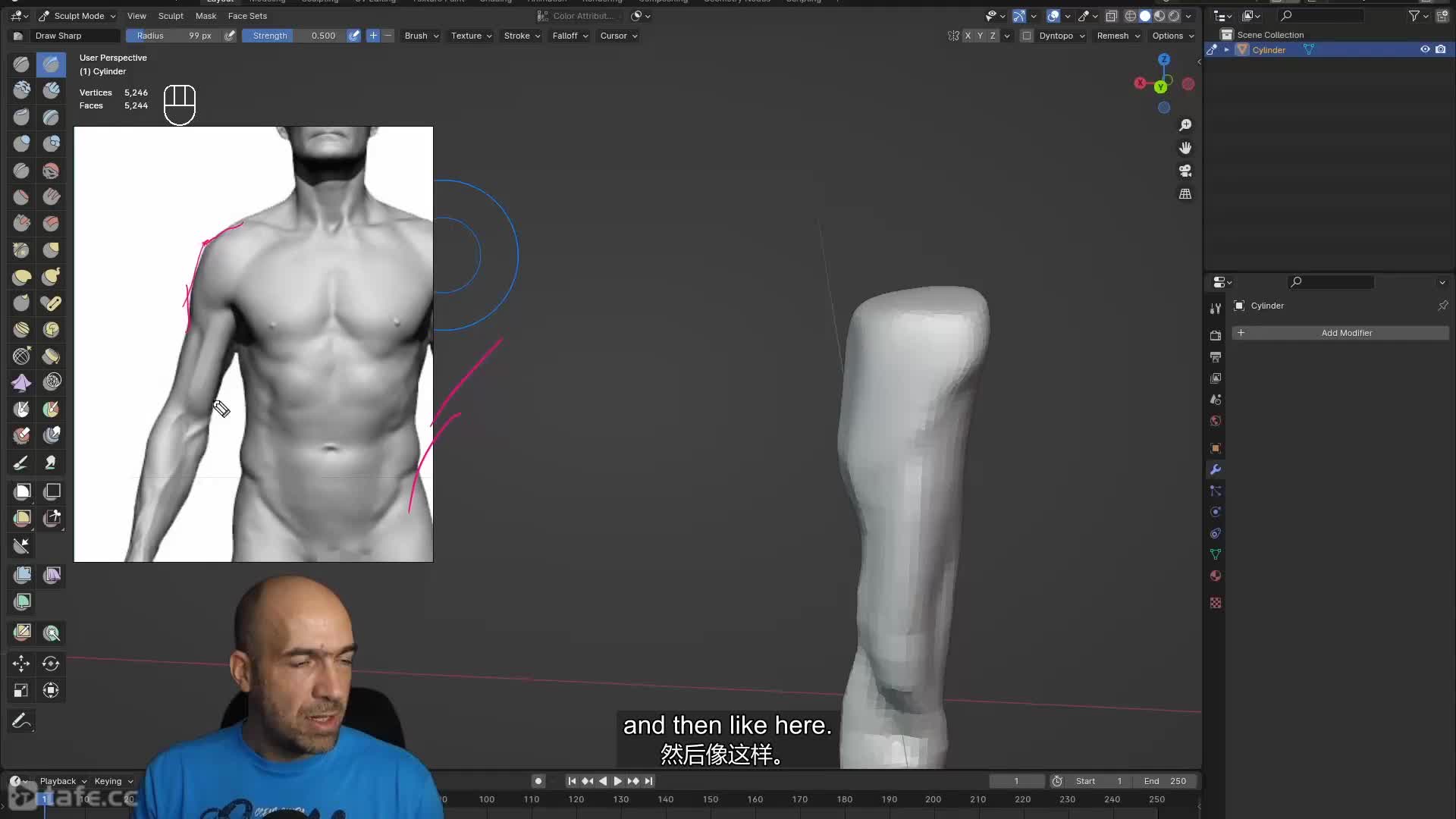Open the Stroke dropdown
The width and height of the screenshot is (1456, 819).
522,36
